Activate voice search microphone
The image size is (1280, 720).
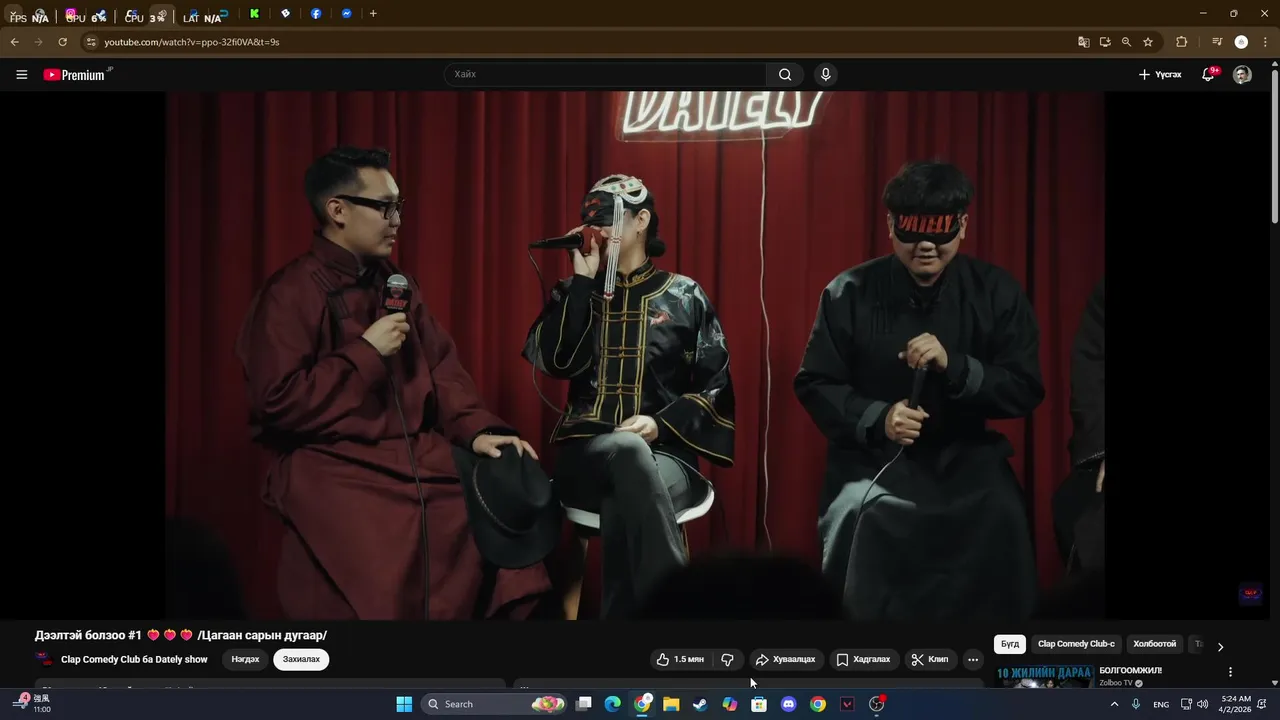825,75
